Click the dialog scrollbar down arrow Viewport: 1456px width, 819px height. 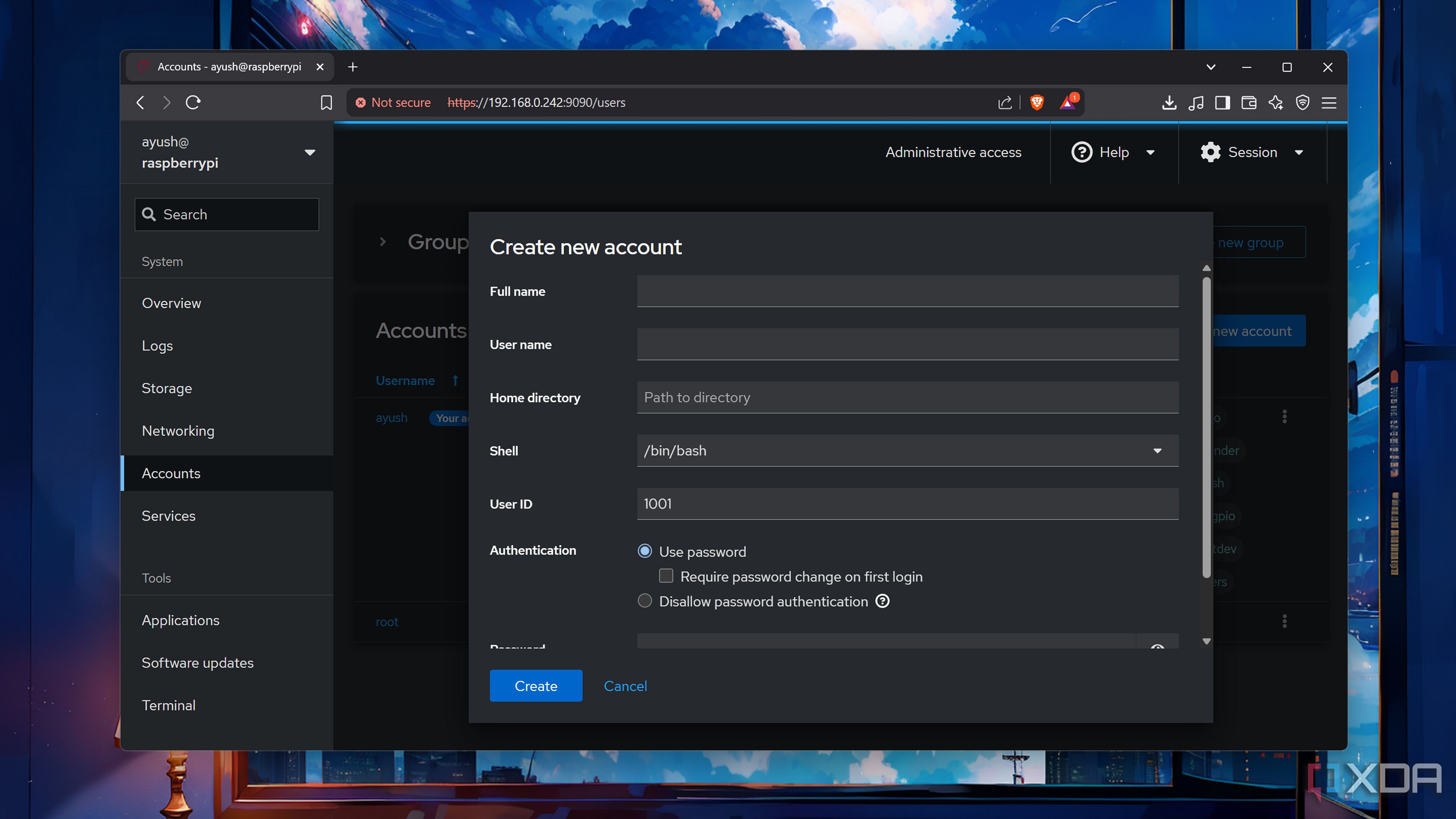pyautogui.click(x=1207, y=642)
